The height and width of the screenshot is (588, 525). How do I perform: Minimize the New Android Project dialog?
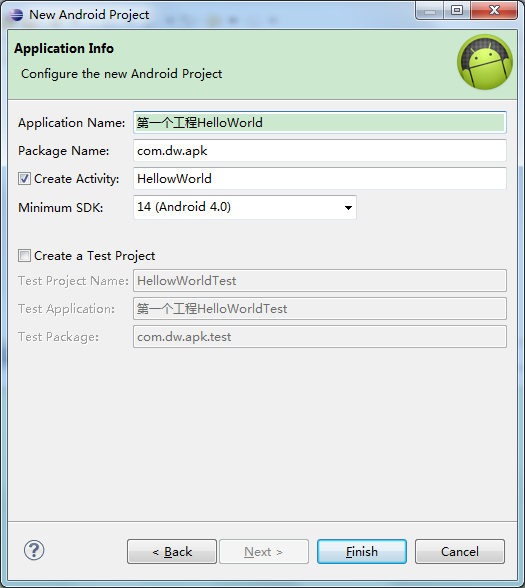[x=430, y=11]
